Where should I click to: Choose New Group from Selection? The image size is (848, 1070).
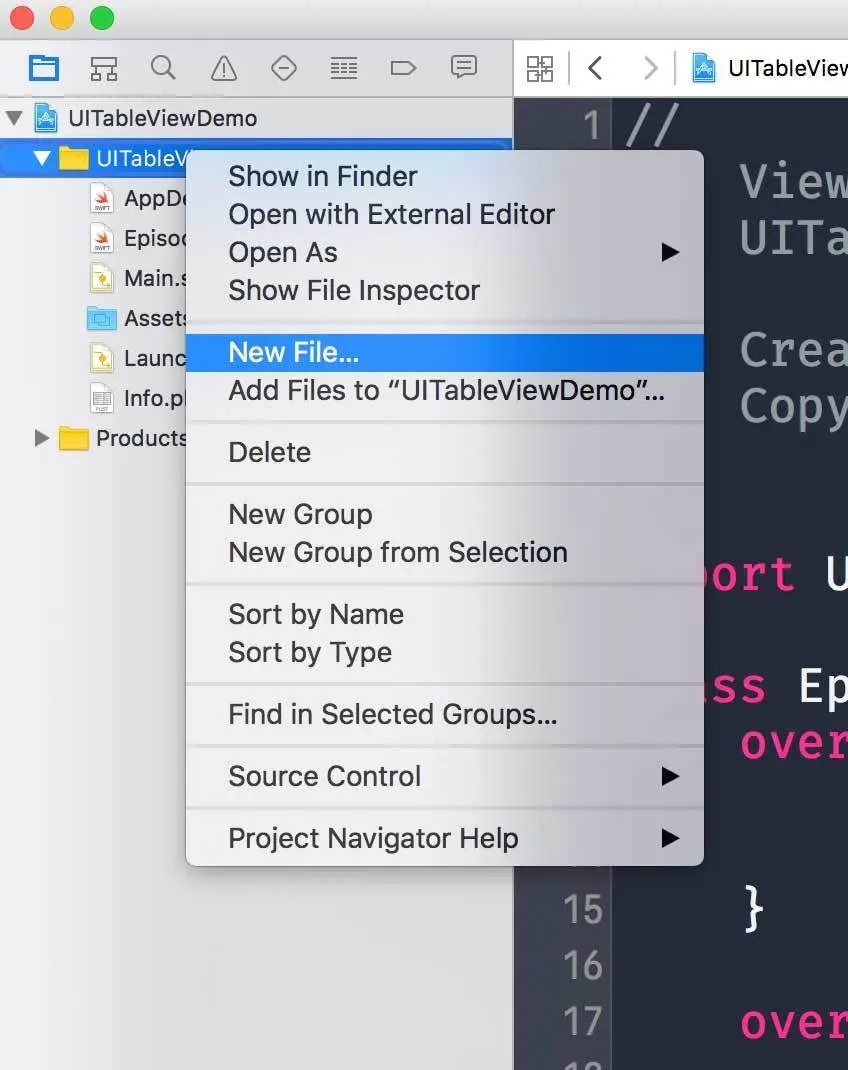click(x=444, y=552)
